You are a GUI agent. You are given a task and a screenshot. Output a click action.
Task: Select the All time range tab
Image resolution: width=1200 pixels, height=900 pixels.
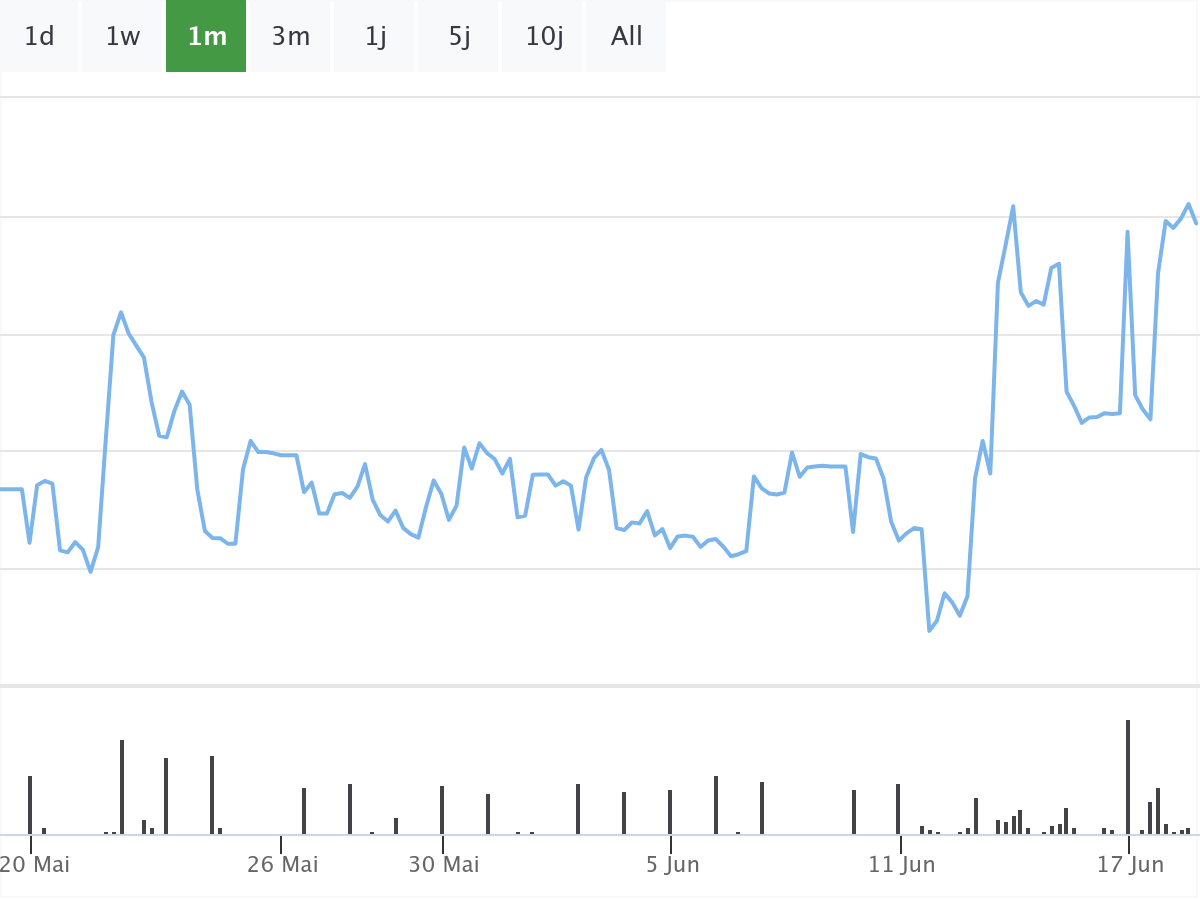coord(627,37)
